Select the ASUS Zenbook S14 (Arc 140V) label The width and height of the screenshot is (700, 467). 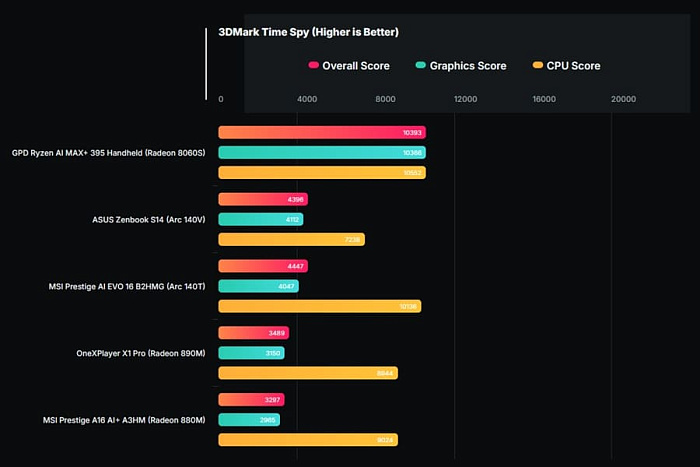pos(149,220)
